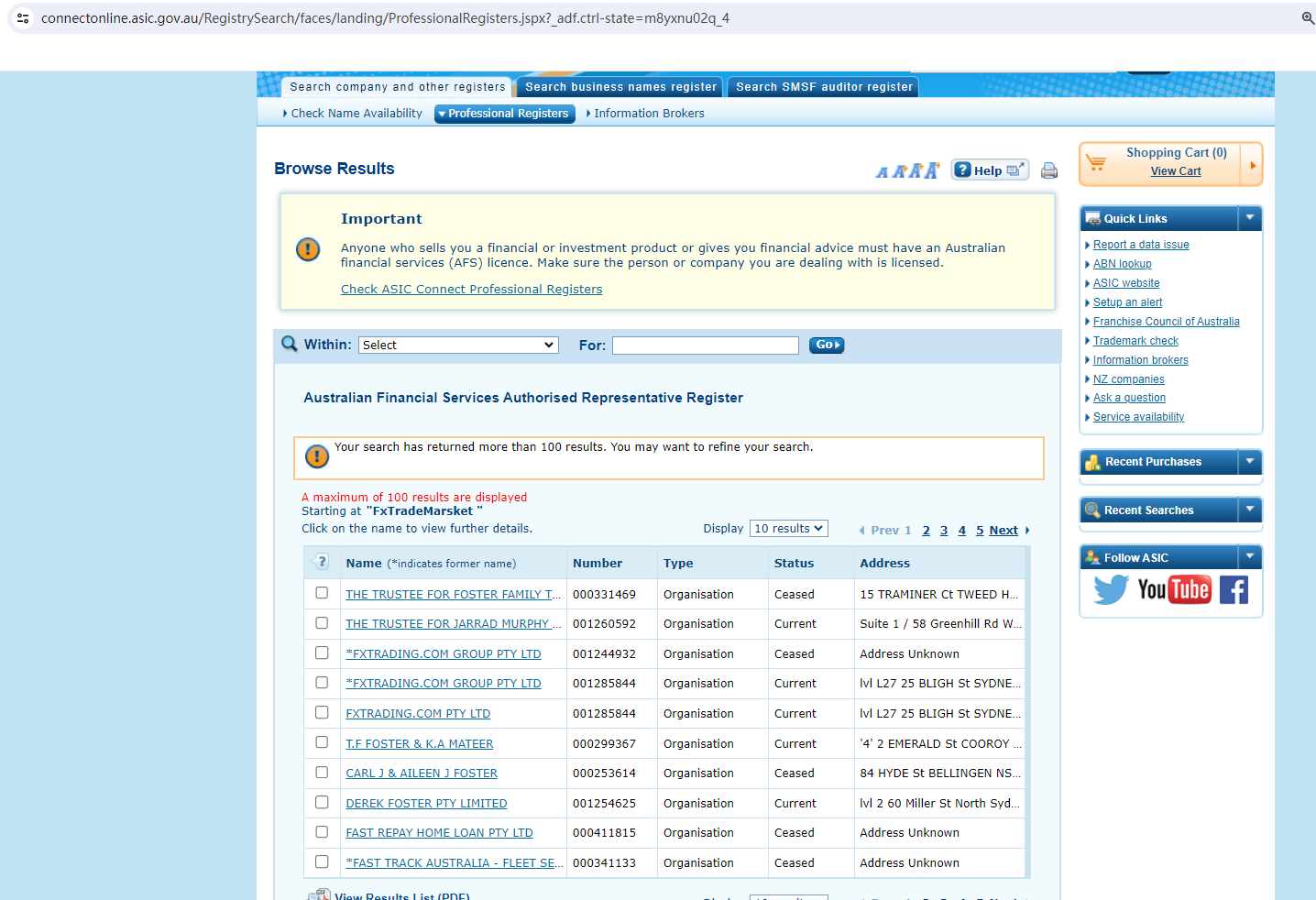Click the Go search button

[x=827, y=346]
